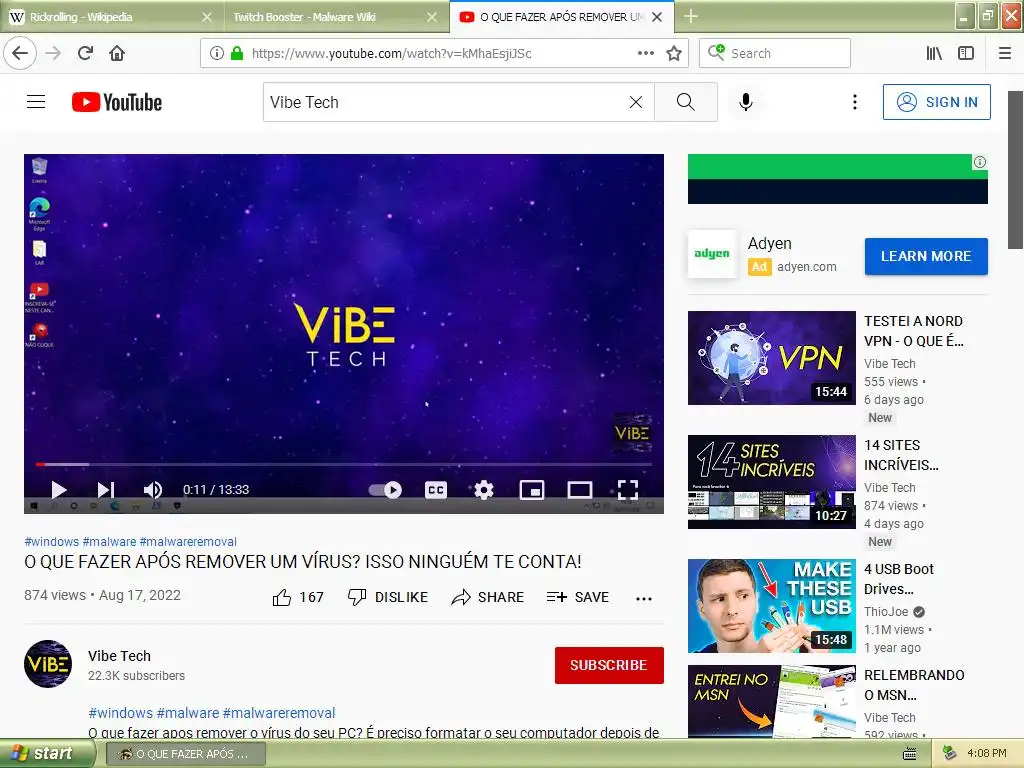
Task: Reload the current page
Action: tap(85, 53)
